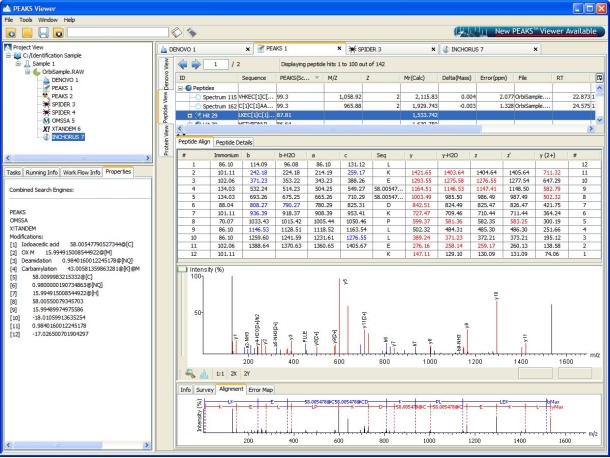This screenshot has height=458, width=610.
Task: Select SPIDER 3 in project tree
Action: (63, 104)
